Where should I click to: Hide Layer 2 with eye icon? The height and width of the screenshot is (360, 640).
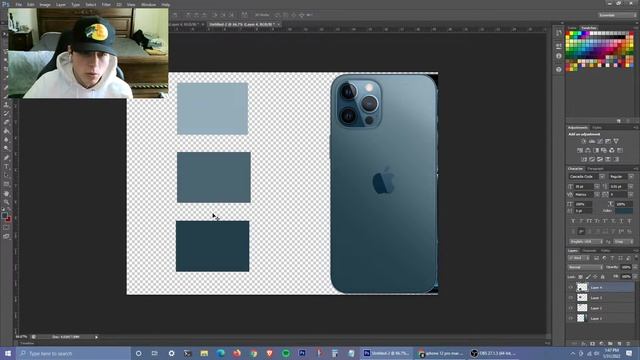[571, 308]
